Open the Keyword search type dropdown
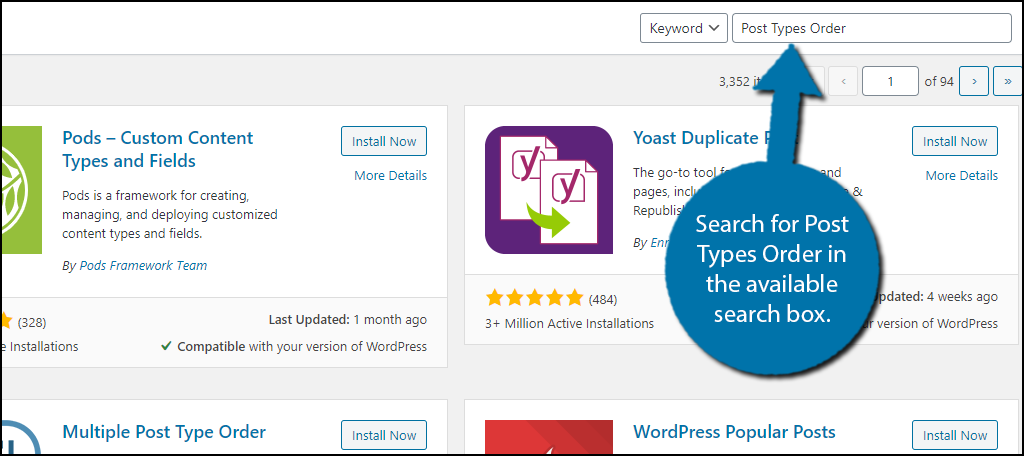Image resolution: width=1024 pixels, height=456 pixels. coord(683,28)
